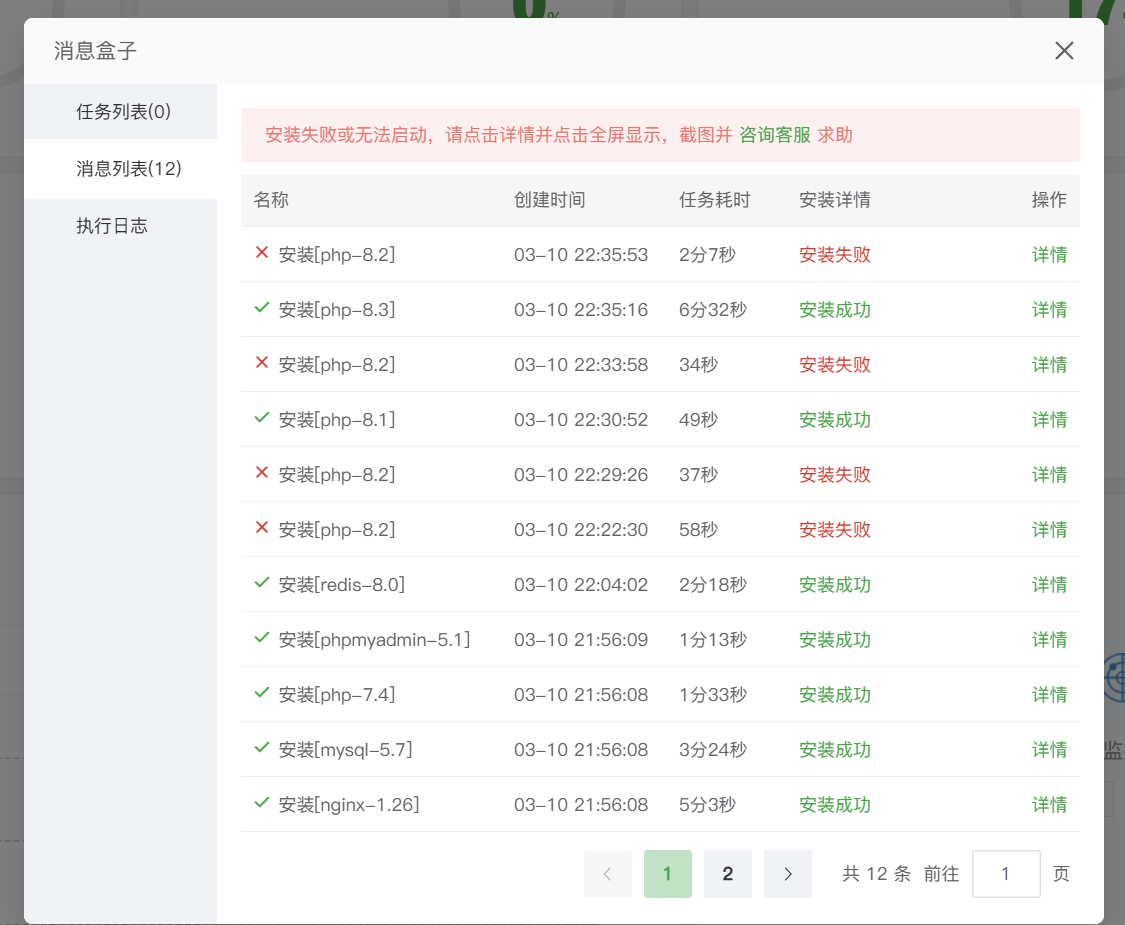Go to pagination page 2
The width and height of the screenshot is (1125, 925).
click(x=728, y=873)
